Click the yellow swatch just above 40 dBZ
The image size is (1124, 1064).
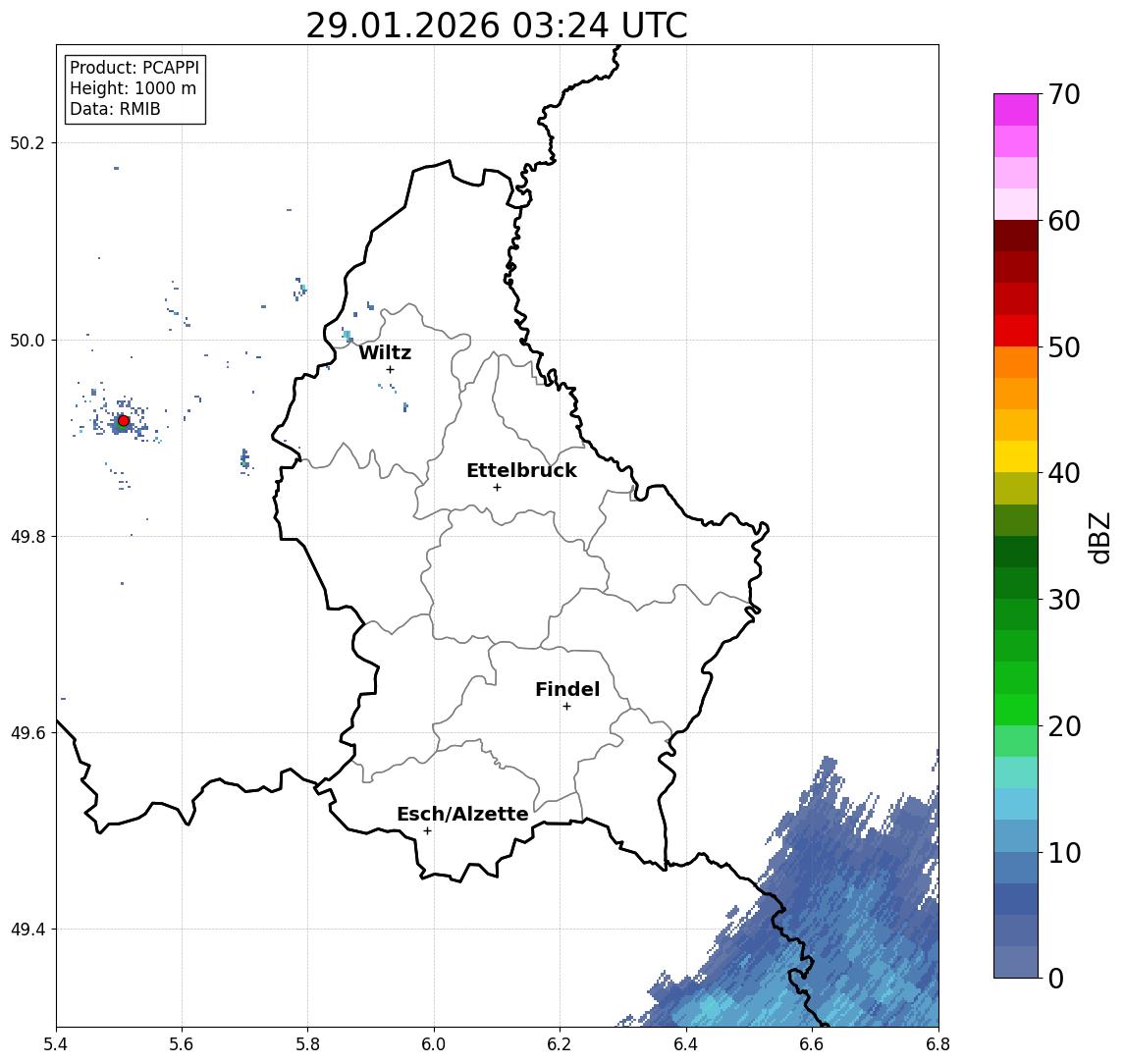pyautogui.click(x=1016, y=456)
